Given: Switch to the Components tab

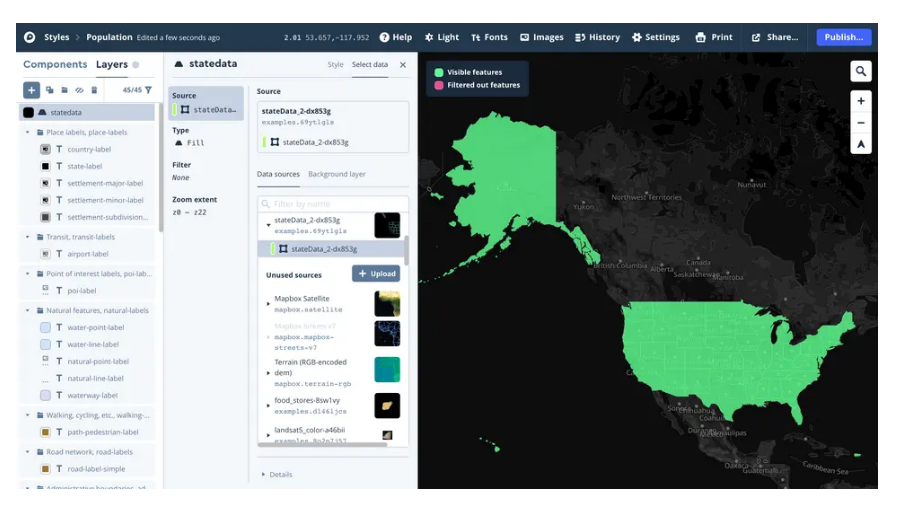Looking at the screenshot, I should coord(55,64).
